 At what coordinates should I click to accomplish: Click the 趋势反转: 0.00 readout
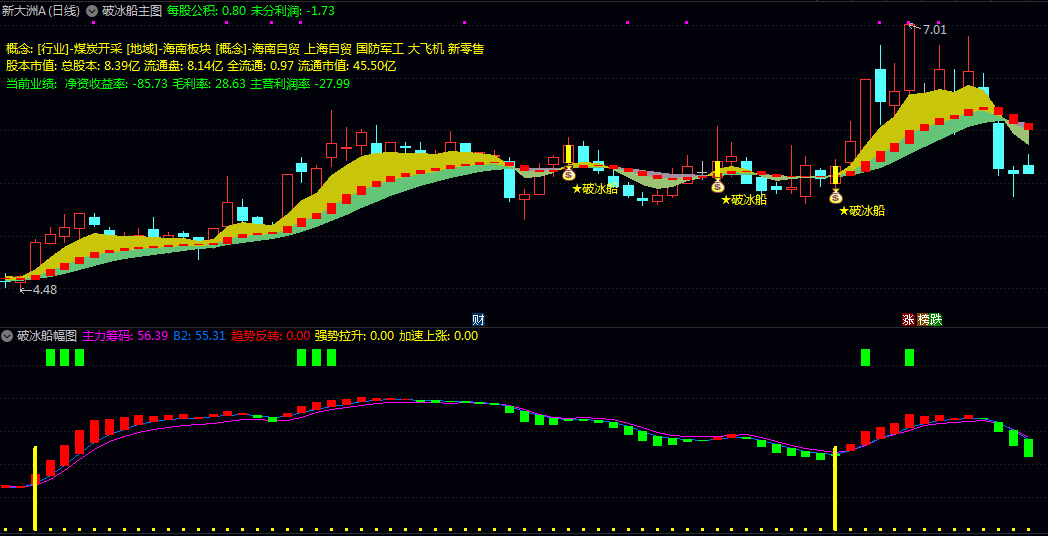(x=270, y=336)
